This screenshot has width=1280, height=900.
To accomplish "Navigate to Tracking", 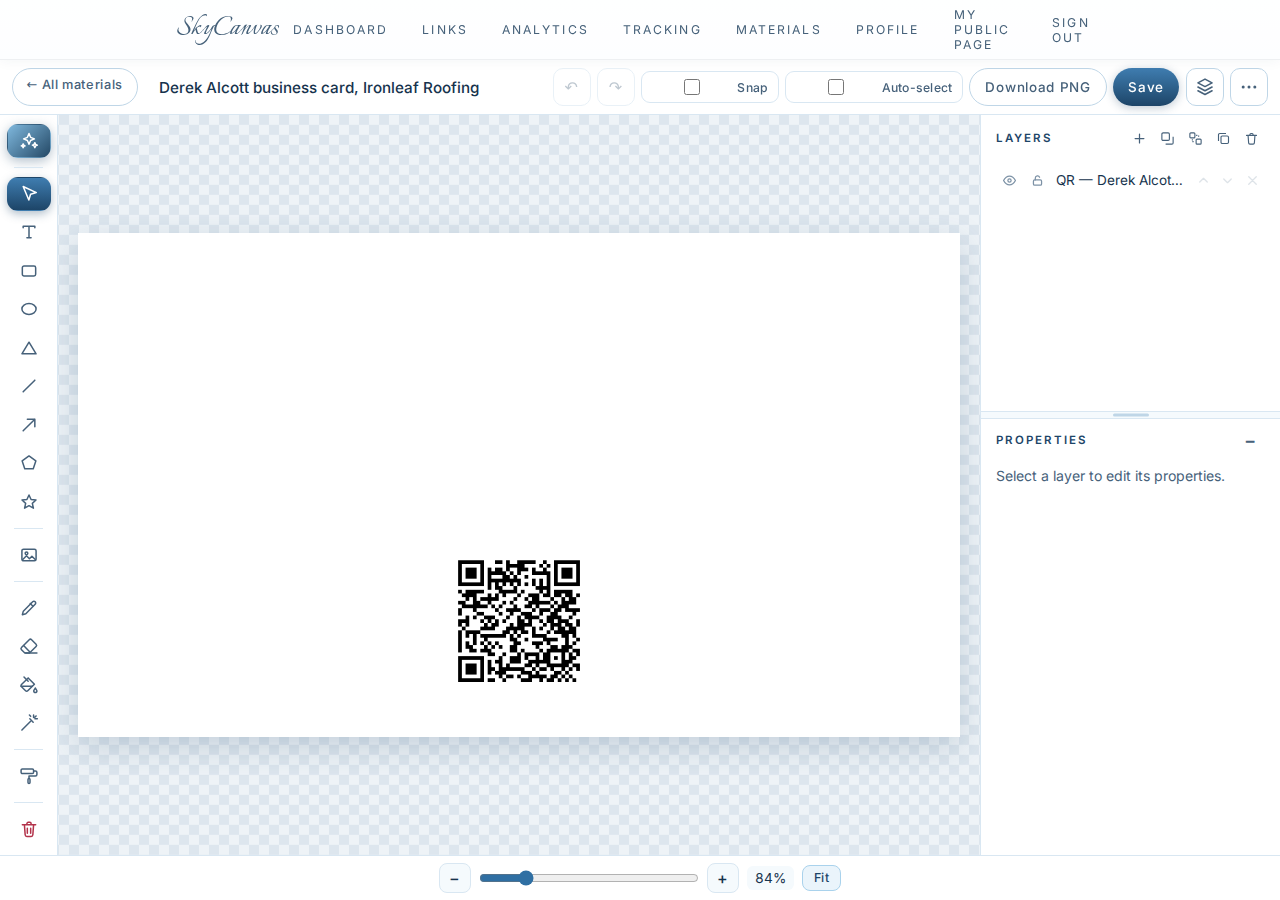I will (662, 30).
